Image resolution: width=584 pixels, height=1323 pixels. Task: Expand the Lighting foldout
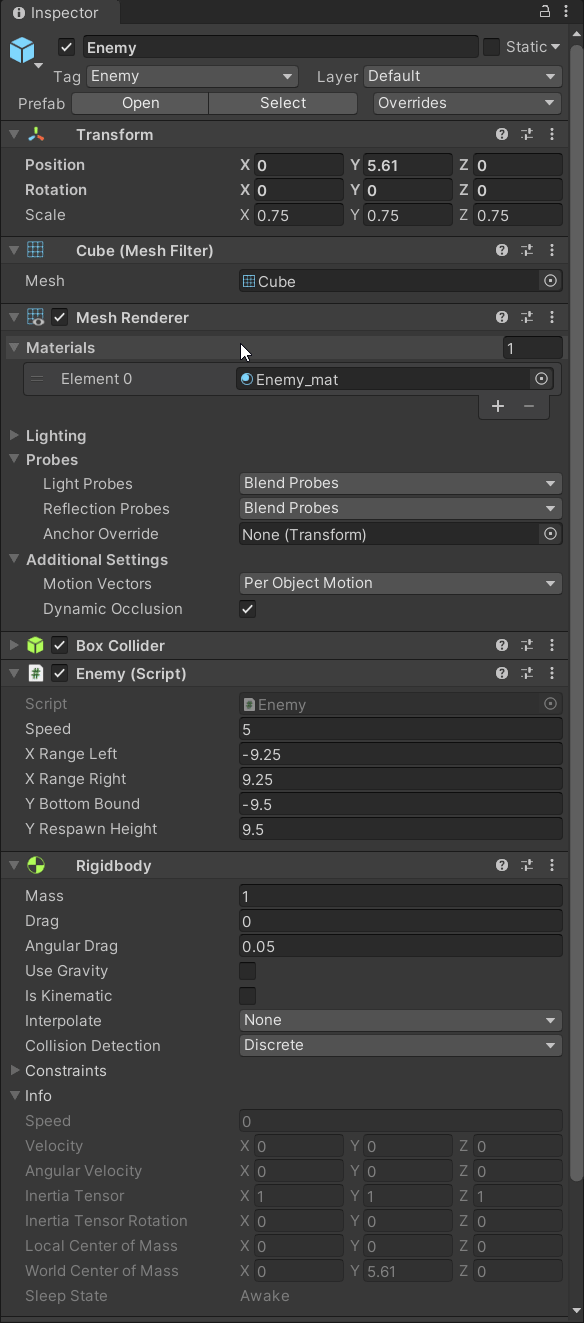14,436
